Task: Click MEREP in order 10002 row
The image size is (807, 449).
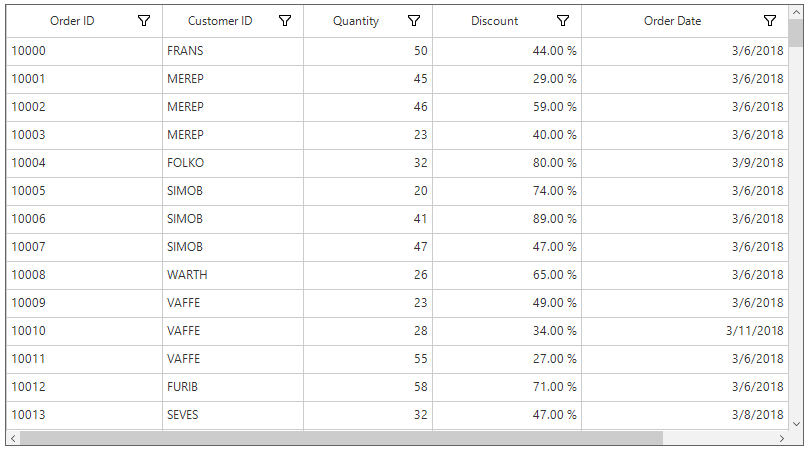Action: [233, 107]
